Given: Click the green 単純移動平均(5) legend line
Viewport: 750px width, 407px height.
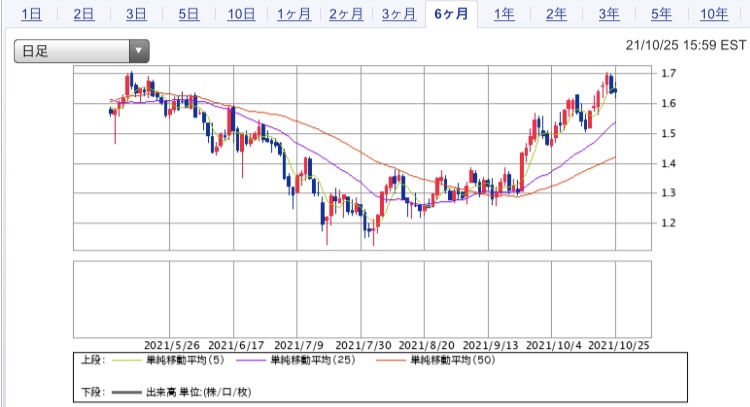Looking at the screenshot, I should pos(127,360).
